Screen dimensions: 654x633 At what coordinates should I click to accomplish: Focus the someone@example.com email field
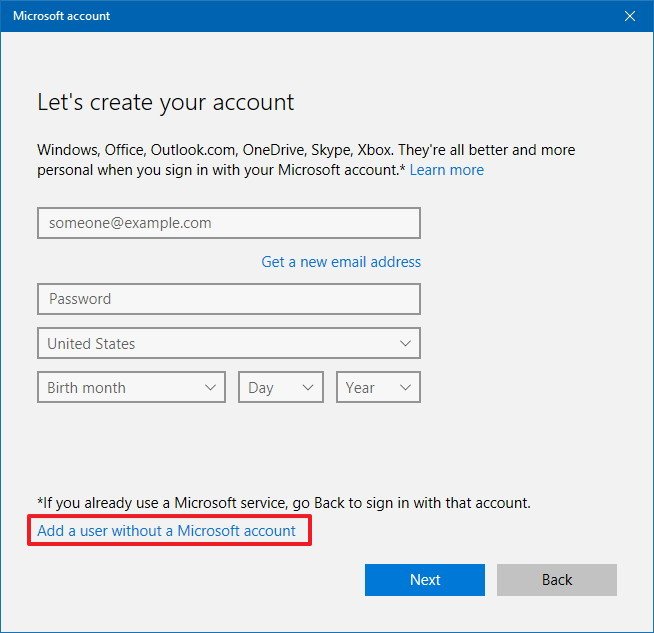(228, 223)
